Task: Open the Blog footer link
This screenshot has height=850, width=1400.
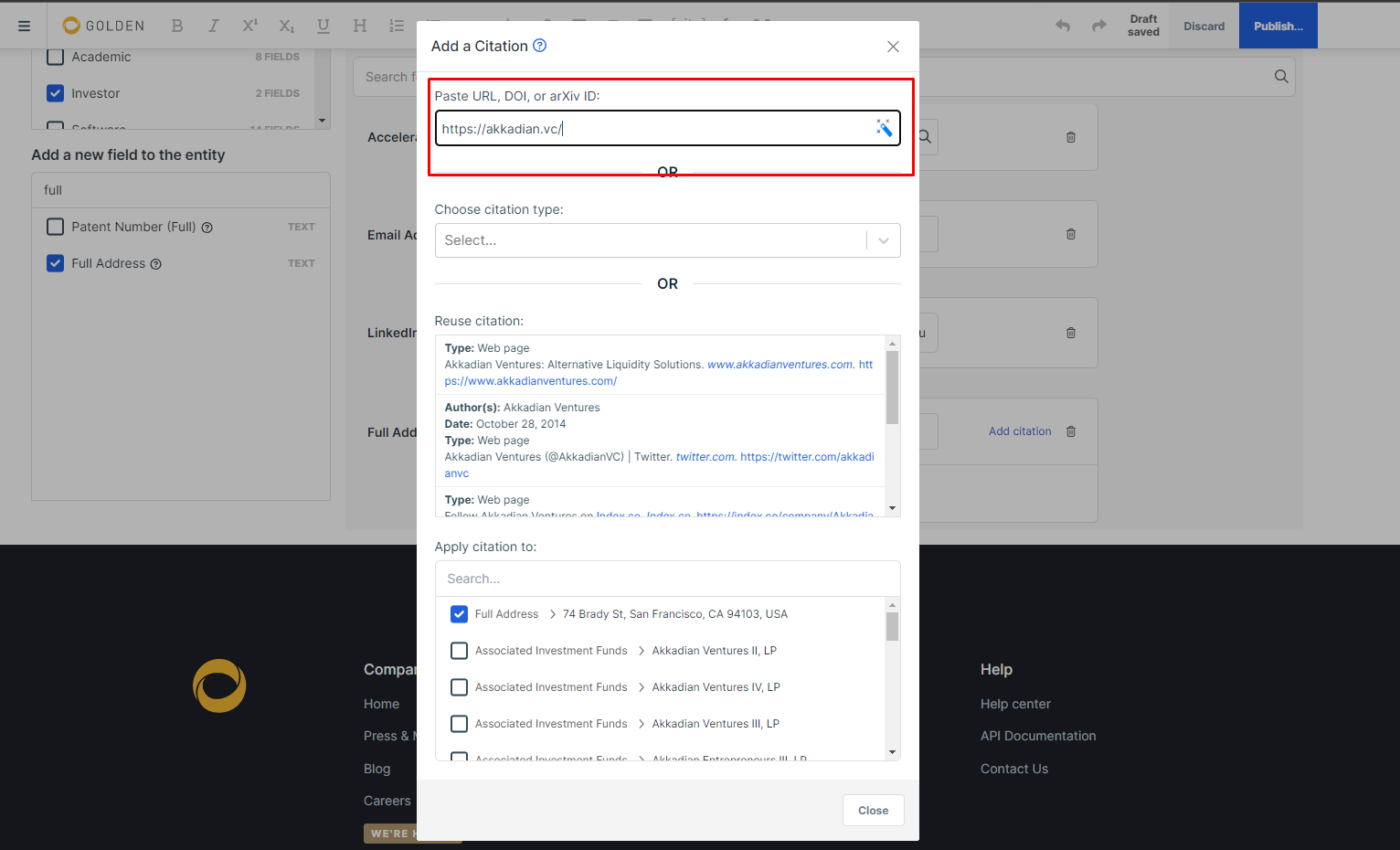Action: tap(377, 769)
